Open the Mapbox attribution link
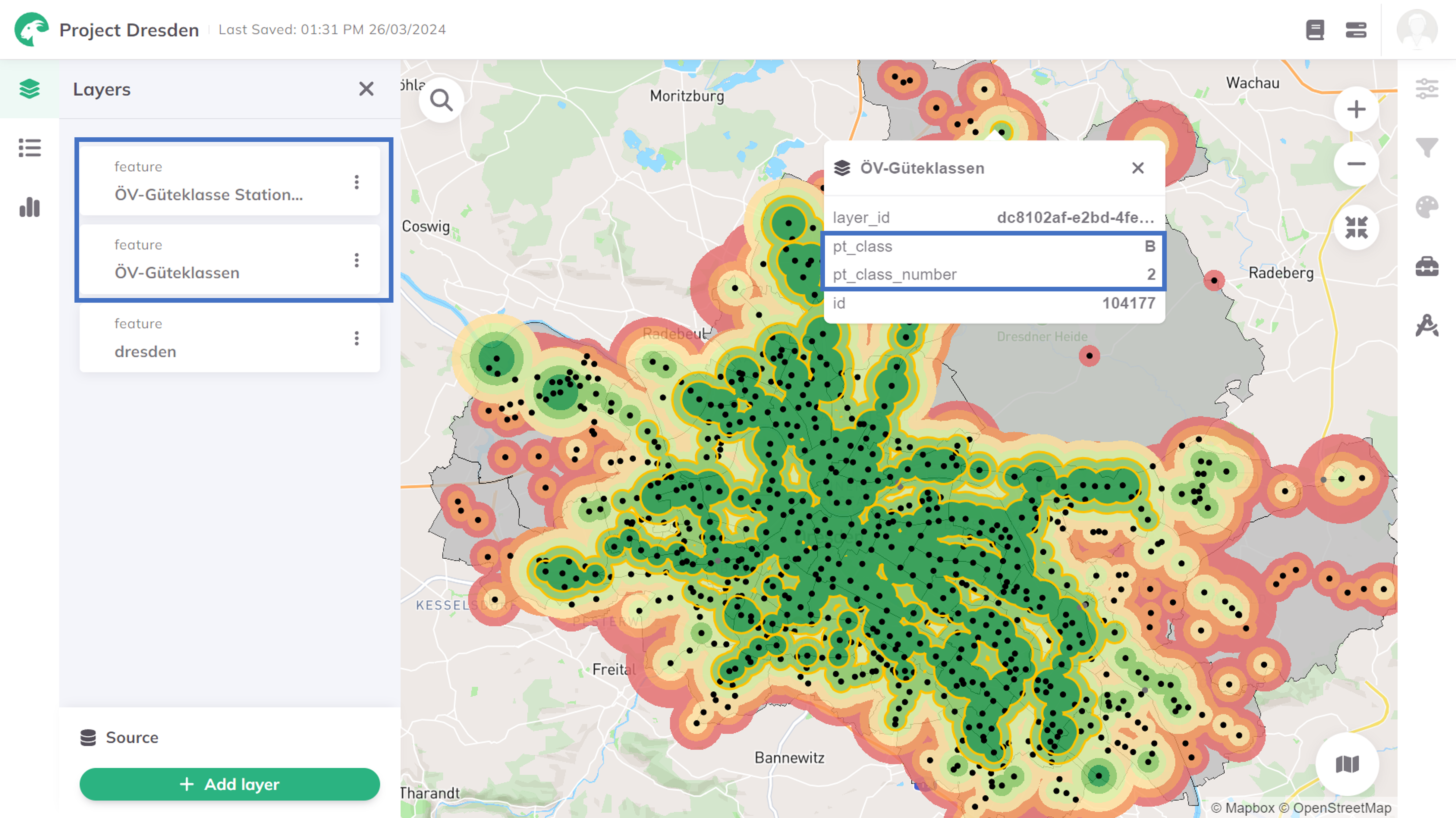Image resolution: width=1456 pixels, height=818 pixels. [1242, 808]
